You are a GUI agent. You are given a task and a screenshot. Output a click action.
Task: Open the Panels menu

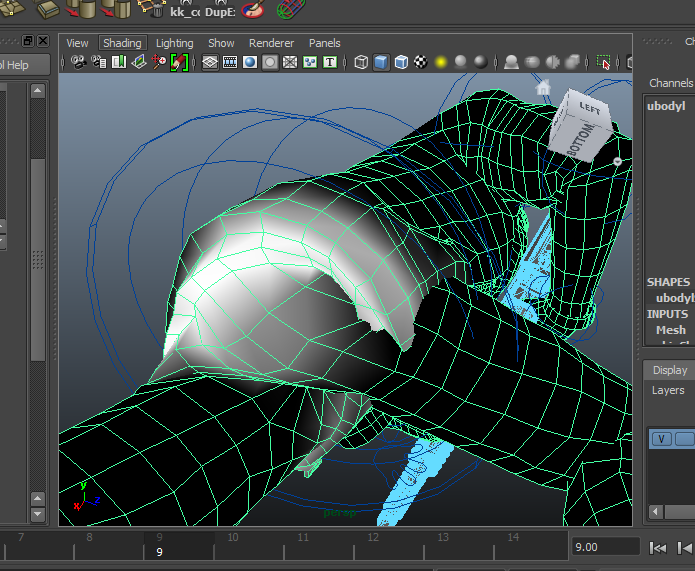point(324,43)
